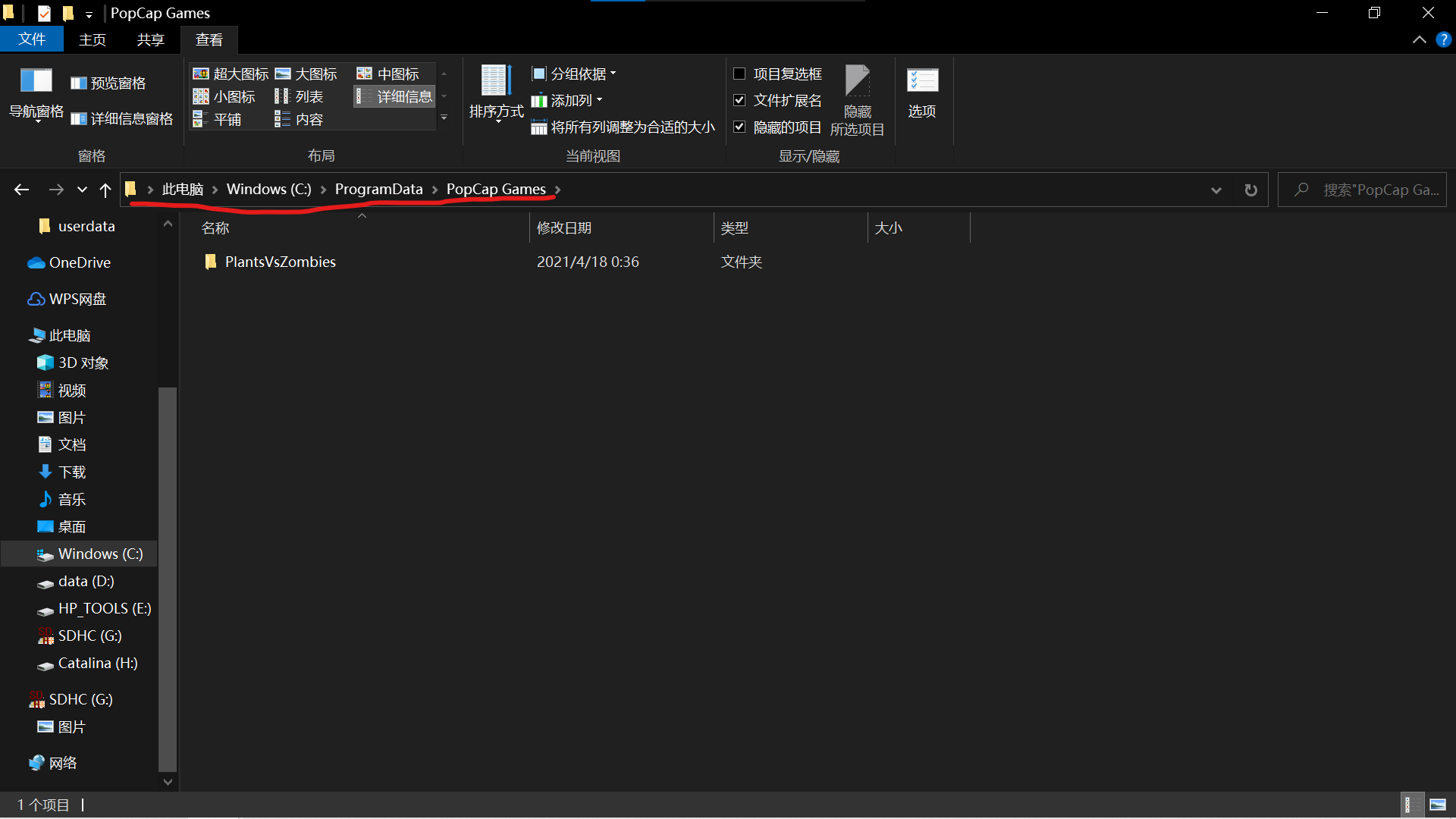Navigate to This PC breadcrumb
The image size is (1456, 819).
coord(183,190)
